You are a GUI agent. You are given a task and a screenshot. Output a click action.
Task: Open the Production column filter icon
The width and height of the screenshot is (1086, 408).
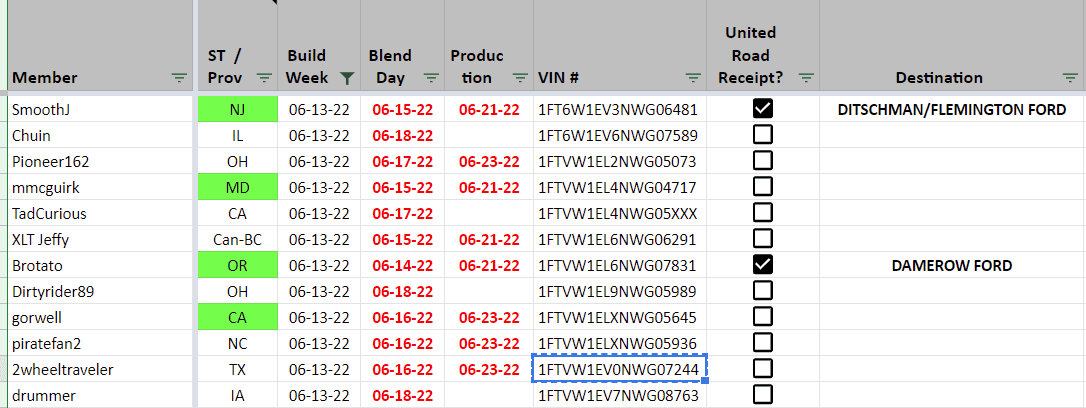click(x=520, y=78)
